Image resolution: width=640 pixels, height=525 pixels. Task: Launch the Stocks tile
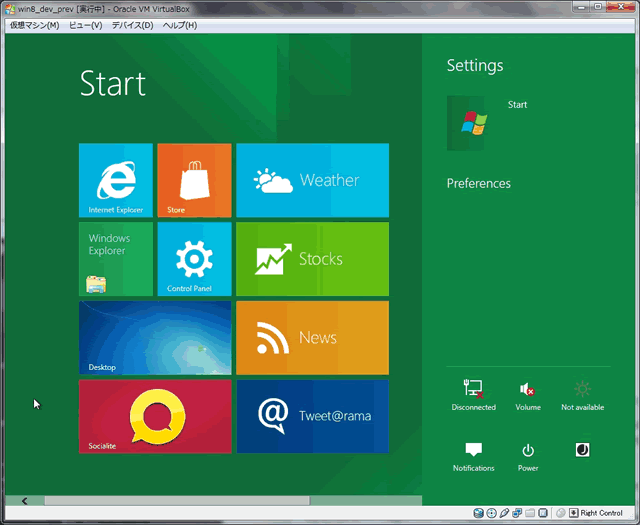[312, 259]
